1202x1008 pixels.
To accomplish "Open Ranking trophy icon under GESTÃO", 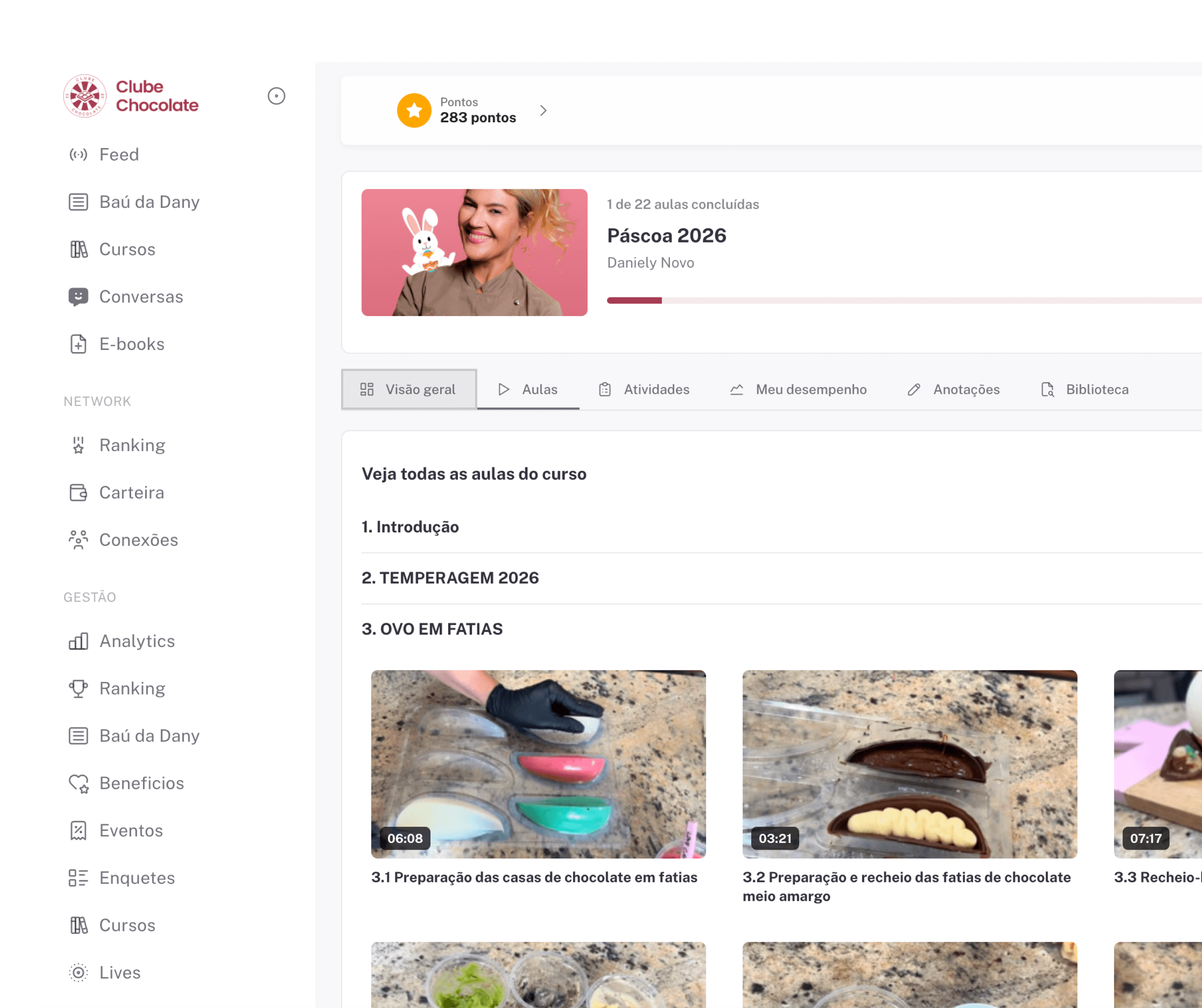I will (x=78, y=689).
